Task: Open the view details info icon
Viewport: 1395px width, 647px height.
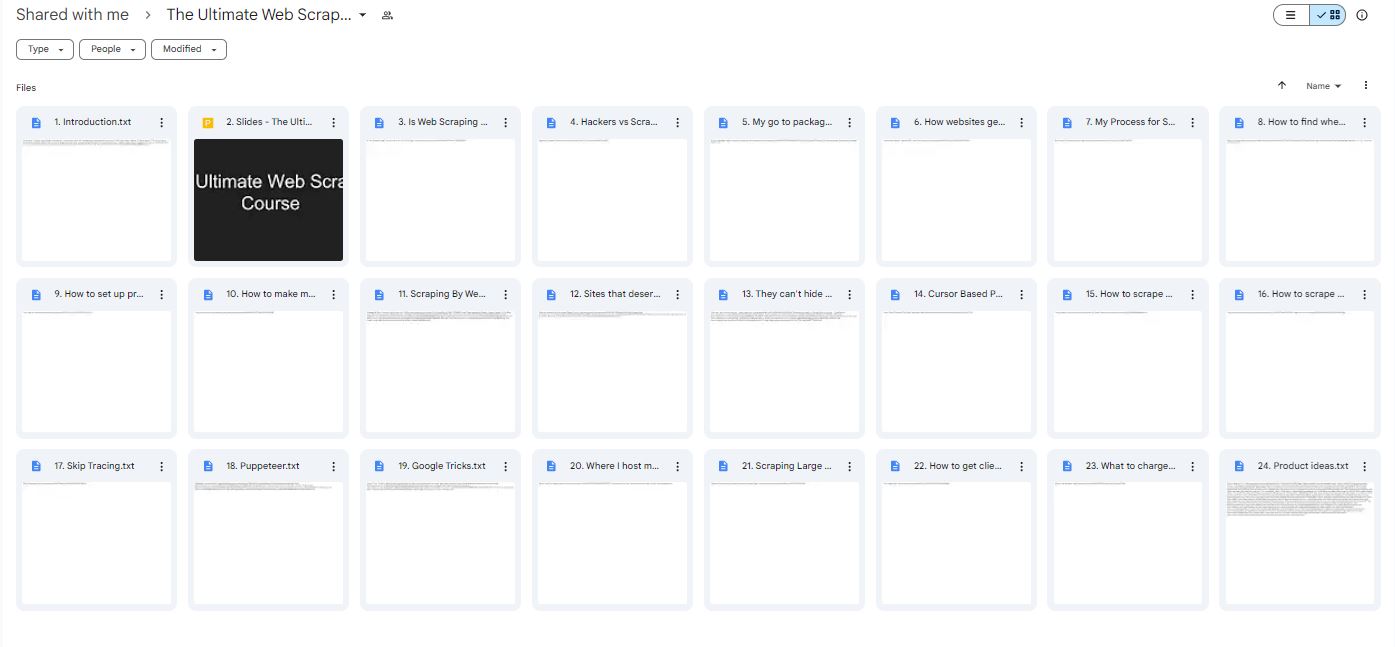Action: (x=1361, y=15)
